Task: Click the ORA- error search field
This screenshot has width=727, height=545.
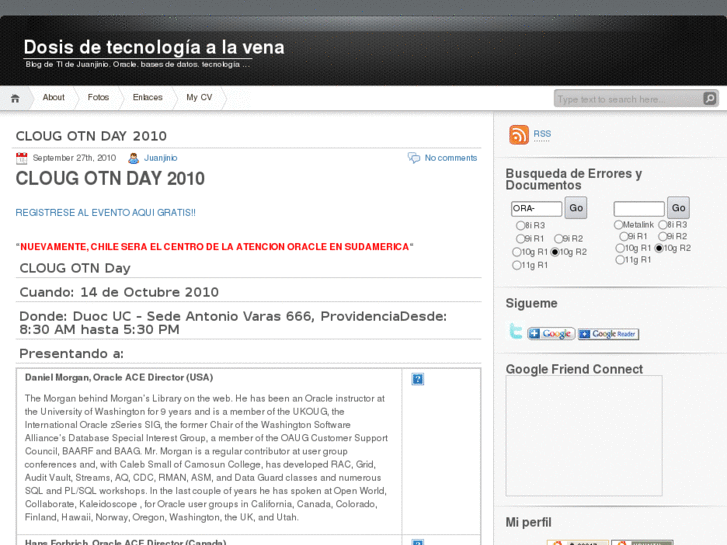Action: [x=536, y=209]
